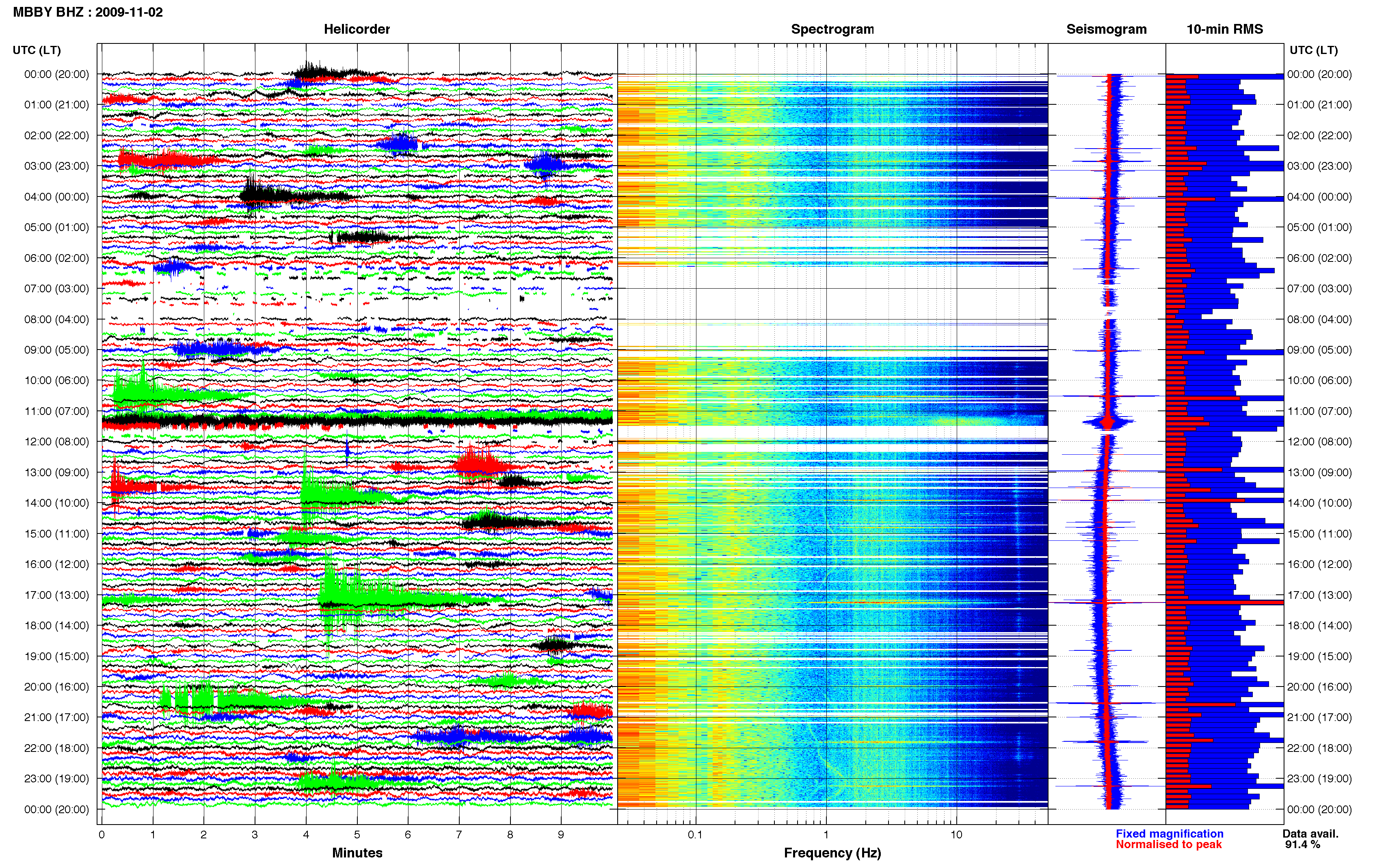Click '23:00 (19:00)' label beside the Helicorder
1388x868 pixels.
[56, 779]
